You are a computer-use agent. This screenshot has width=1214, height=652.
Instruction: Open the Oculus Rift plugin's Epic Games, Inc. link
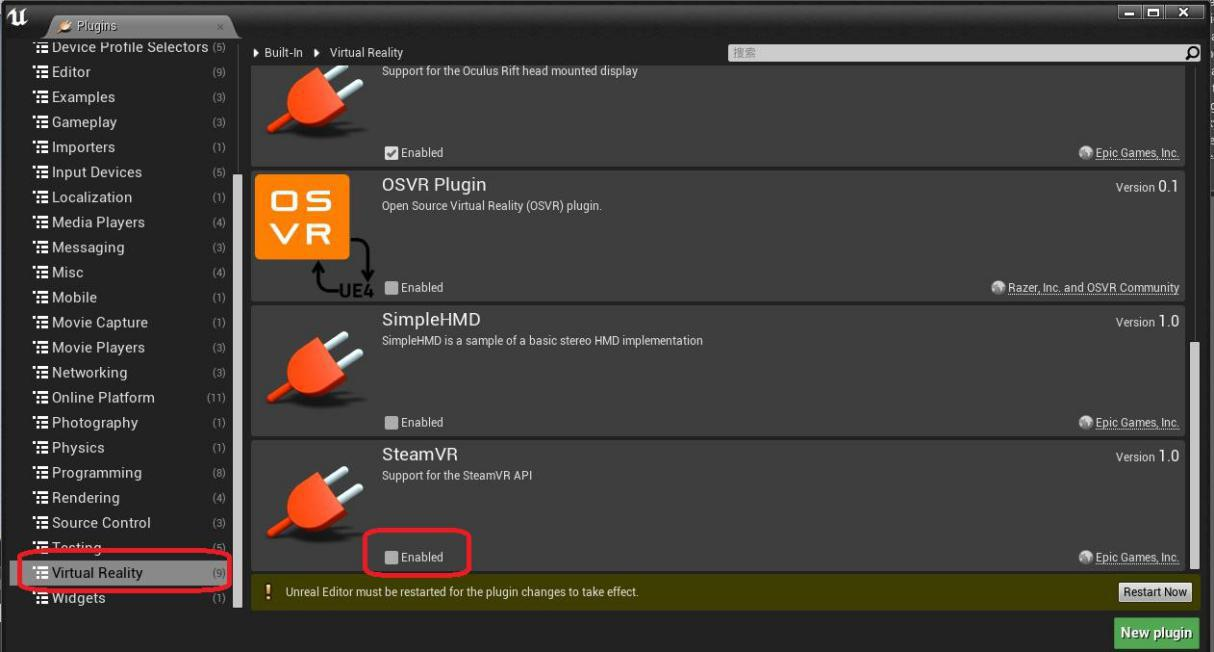coord(1137,153)
